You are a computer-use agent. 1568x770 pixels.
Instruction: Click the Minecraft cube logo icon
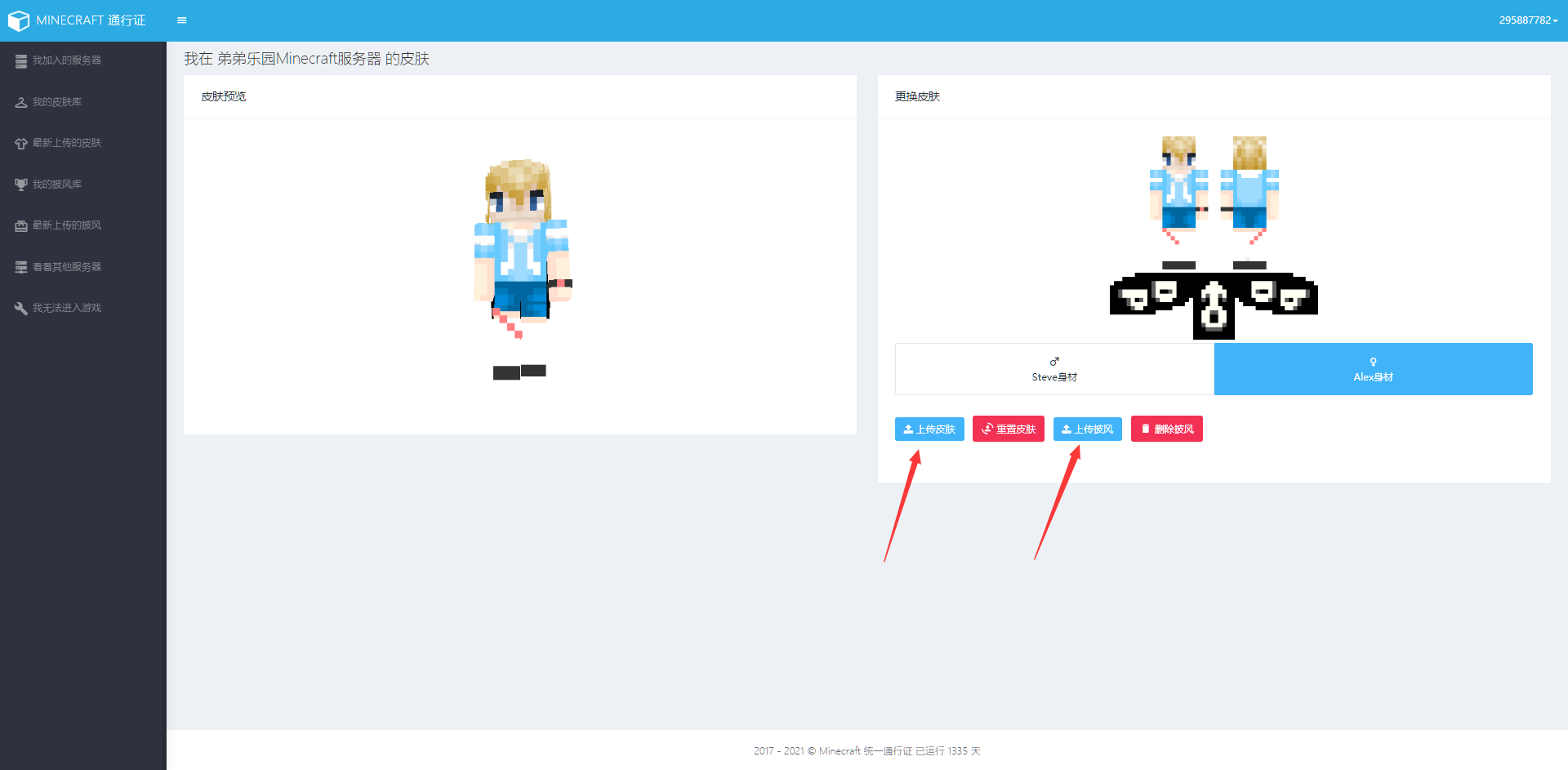click(19, 20)
